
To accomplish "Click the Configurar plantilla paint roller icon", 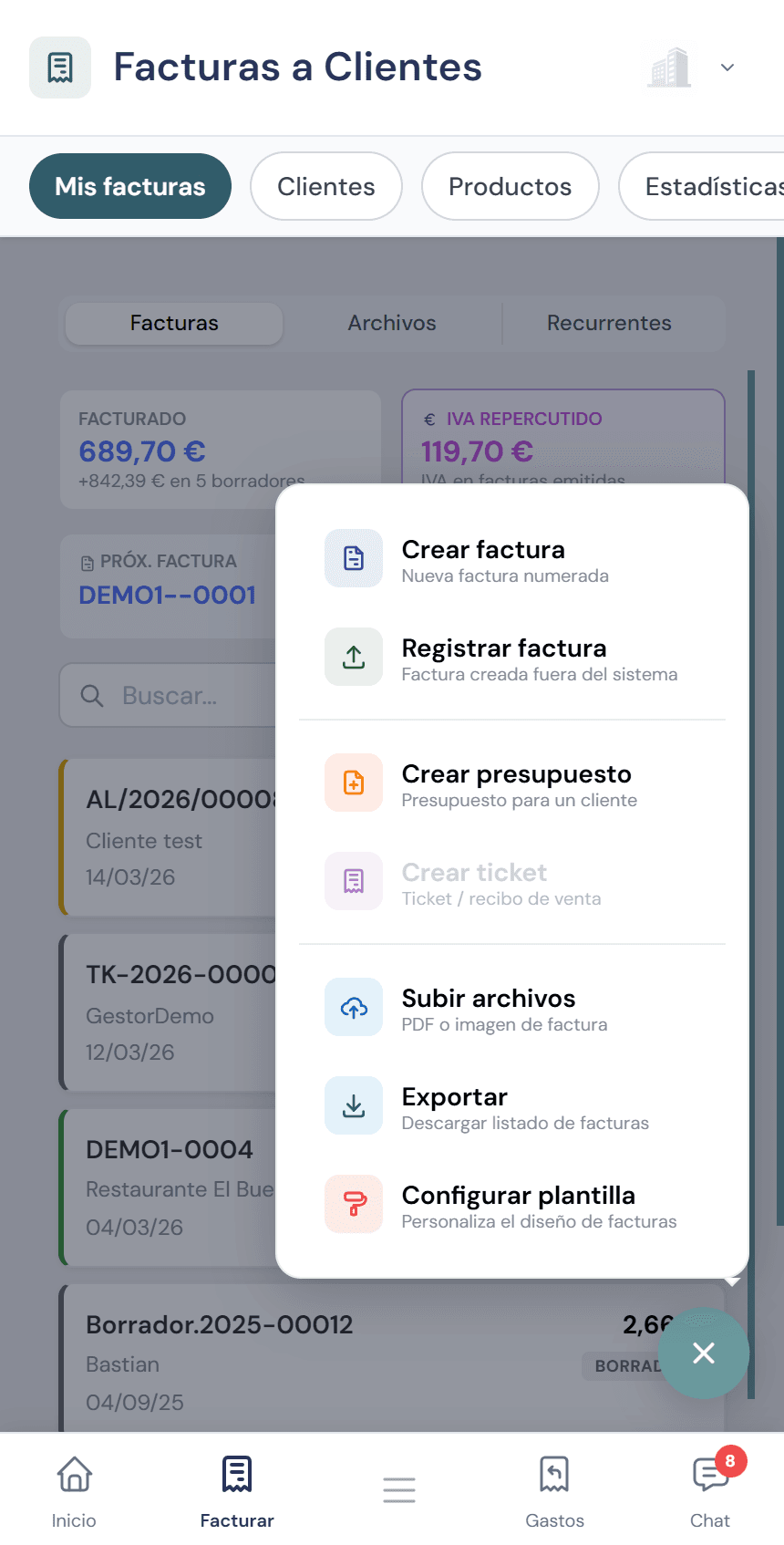I will (x=353, y=1204).
